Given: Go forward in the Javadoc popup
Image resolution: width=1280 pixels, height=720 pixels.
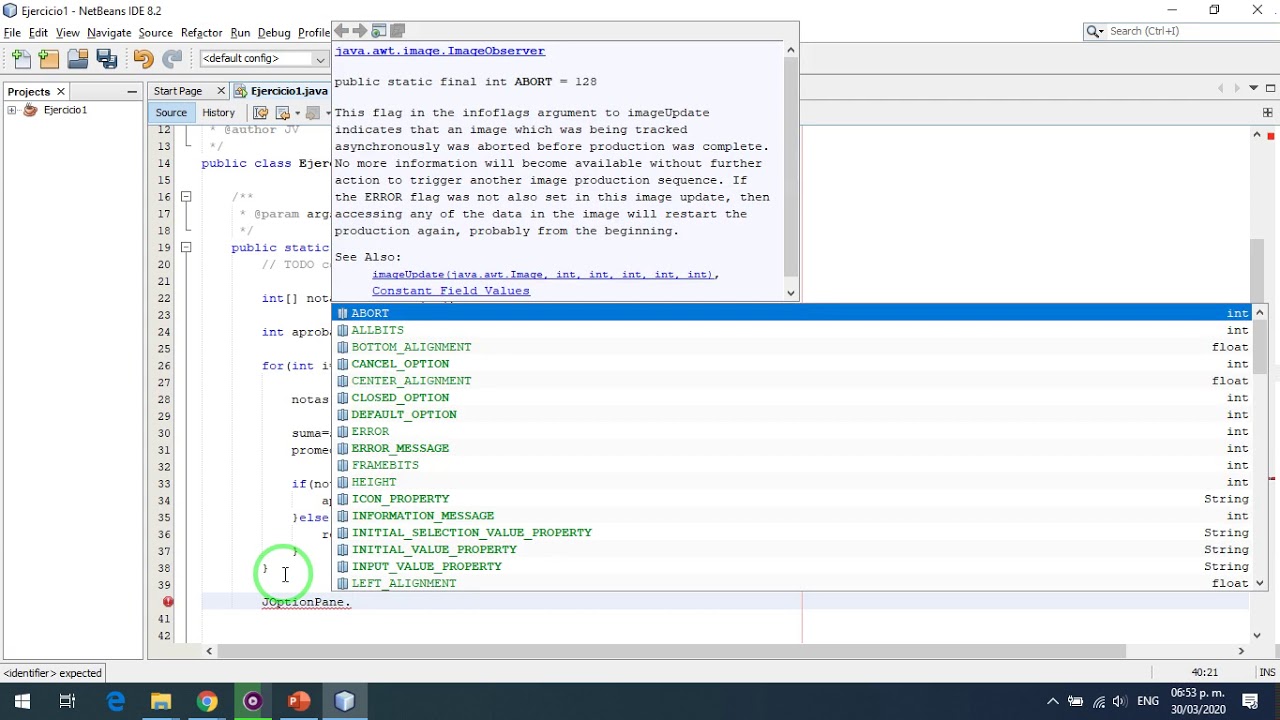Looking at the screenshot, I should tap(360, 31).
